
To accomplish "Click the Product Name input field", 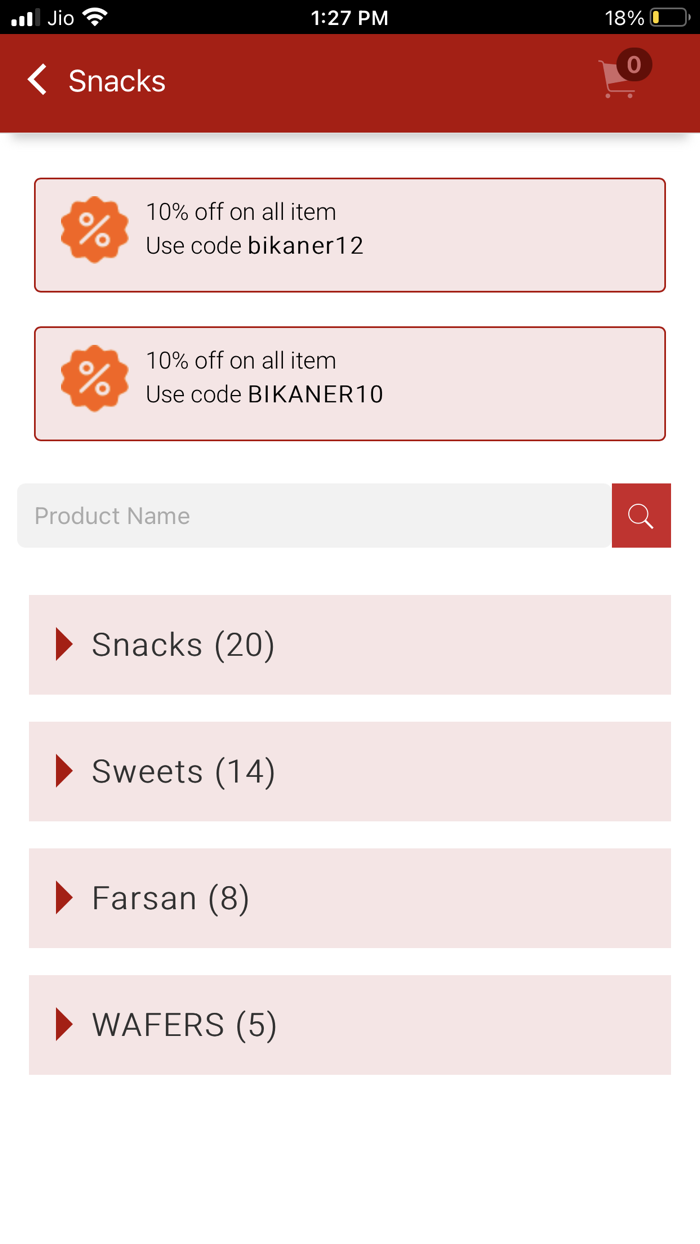I will point(300,515).
